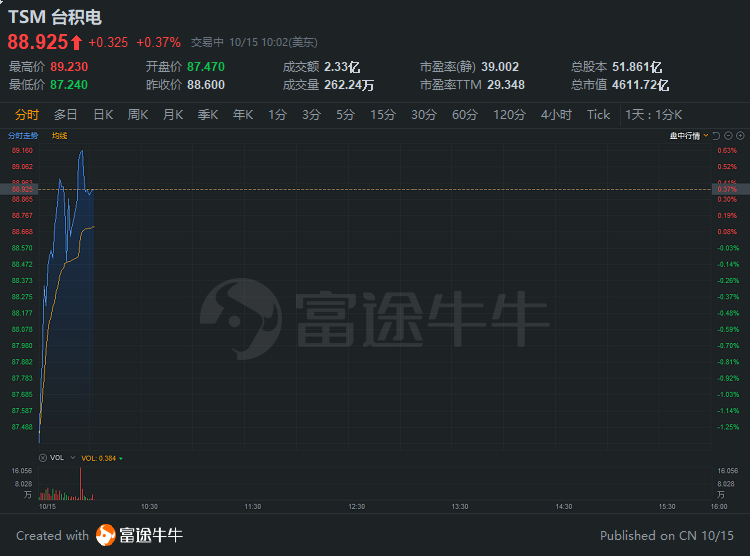Click Published on CN 10/15 footer text
The image size is (750, 556).
pos(667,535)
